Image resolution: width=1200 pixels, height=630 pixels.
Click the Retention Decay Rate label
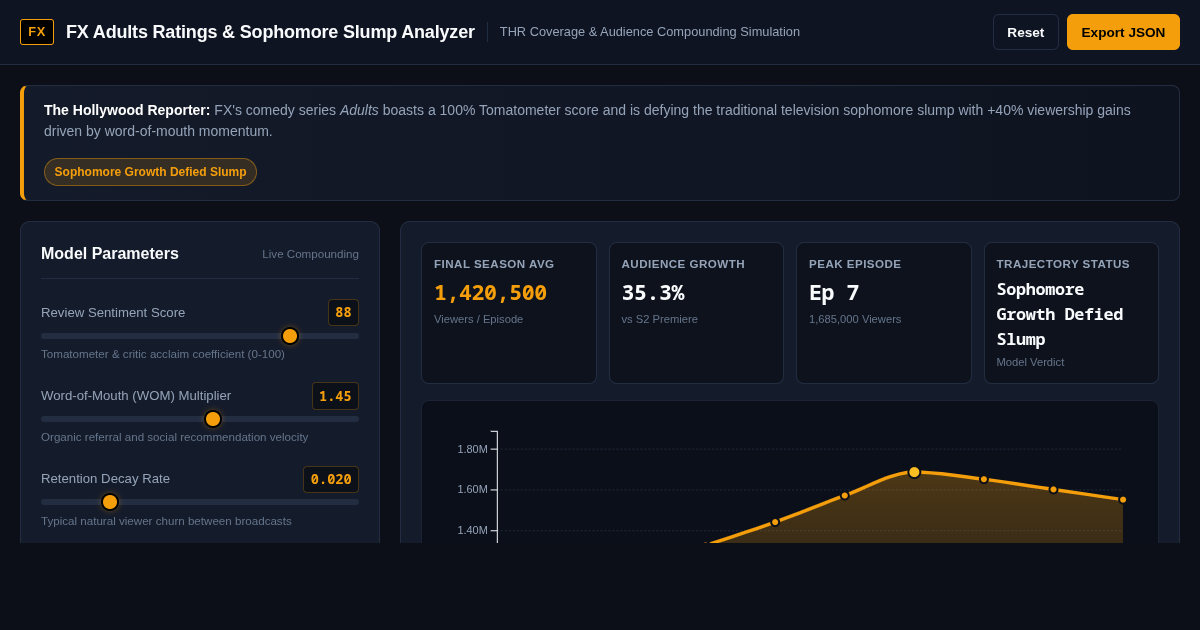pyautogui.click(x=105, y=478)
